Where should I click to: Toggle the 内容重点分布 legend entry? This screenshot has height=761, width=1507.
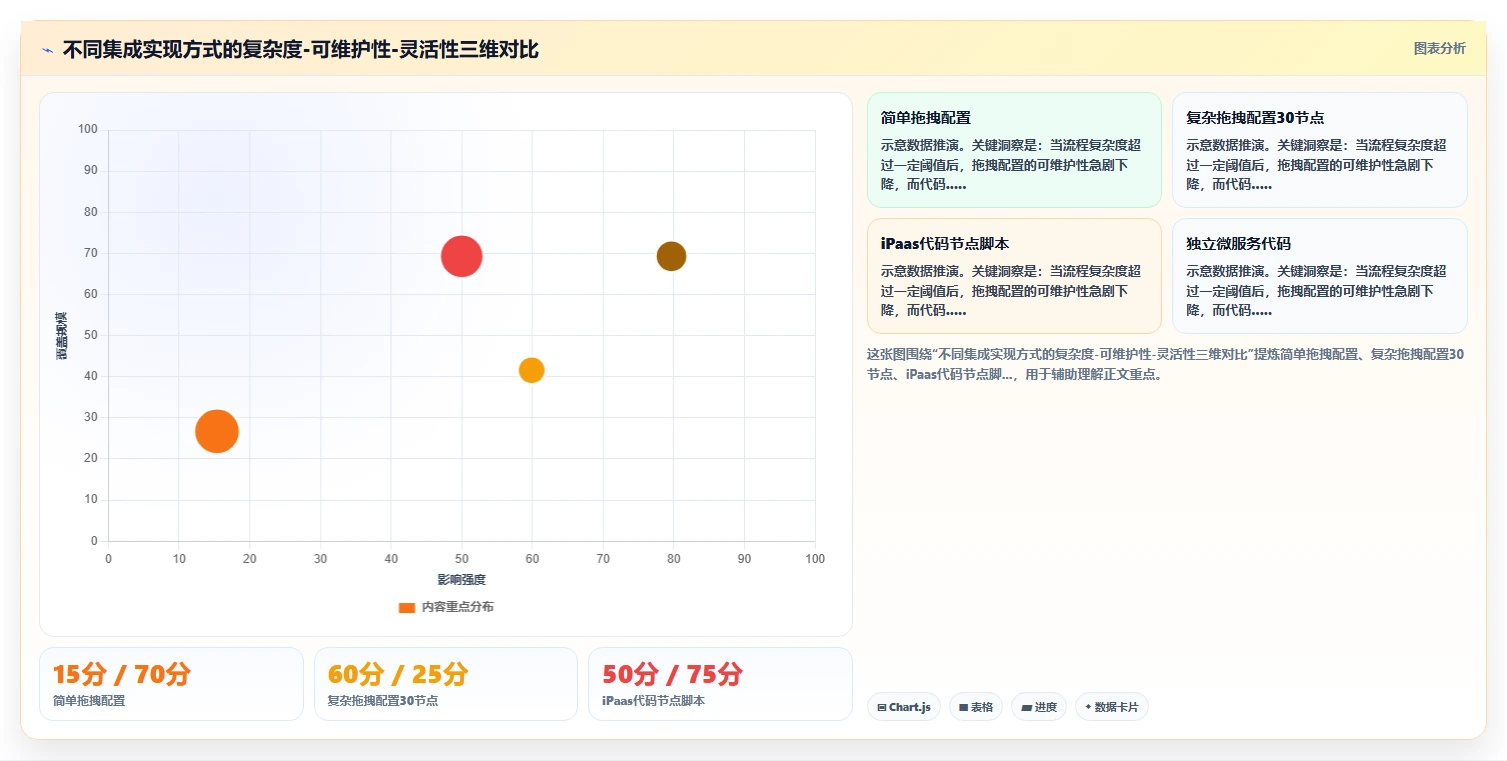click(x=446, y=607)
